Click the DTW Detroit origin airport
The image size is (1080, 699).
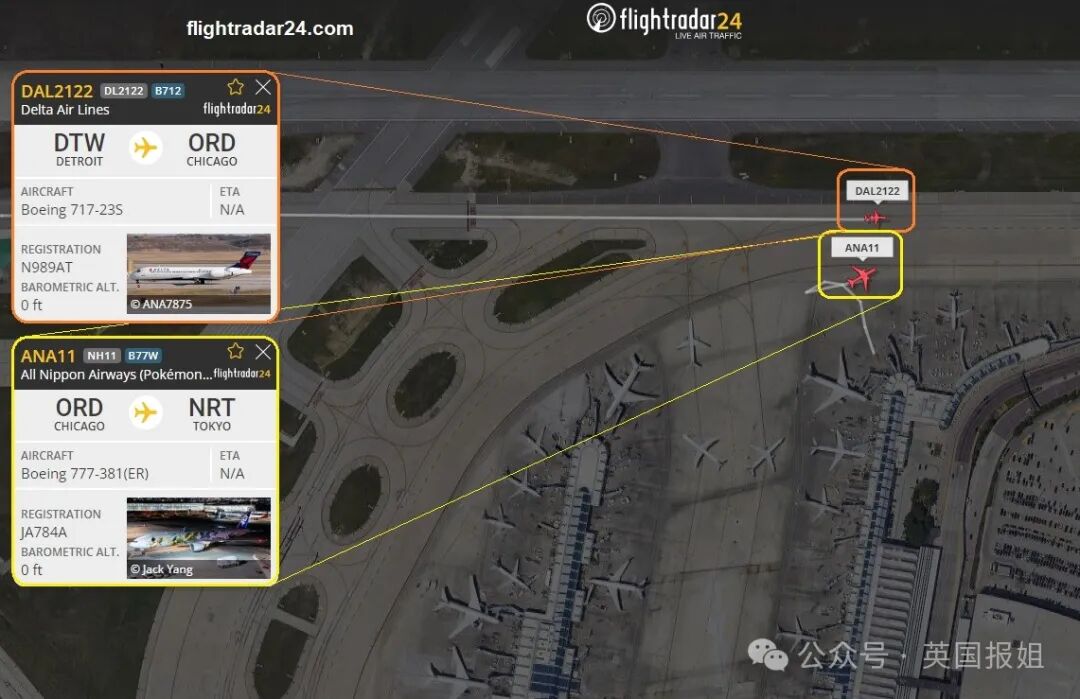[79, 149]
